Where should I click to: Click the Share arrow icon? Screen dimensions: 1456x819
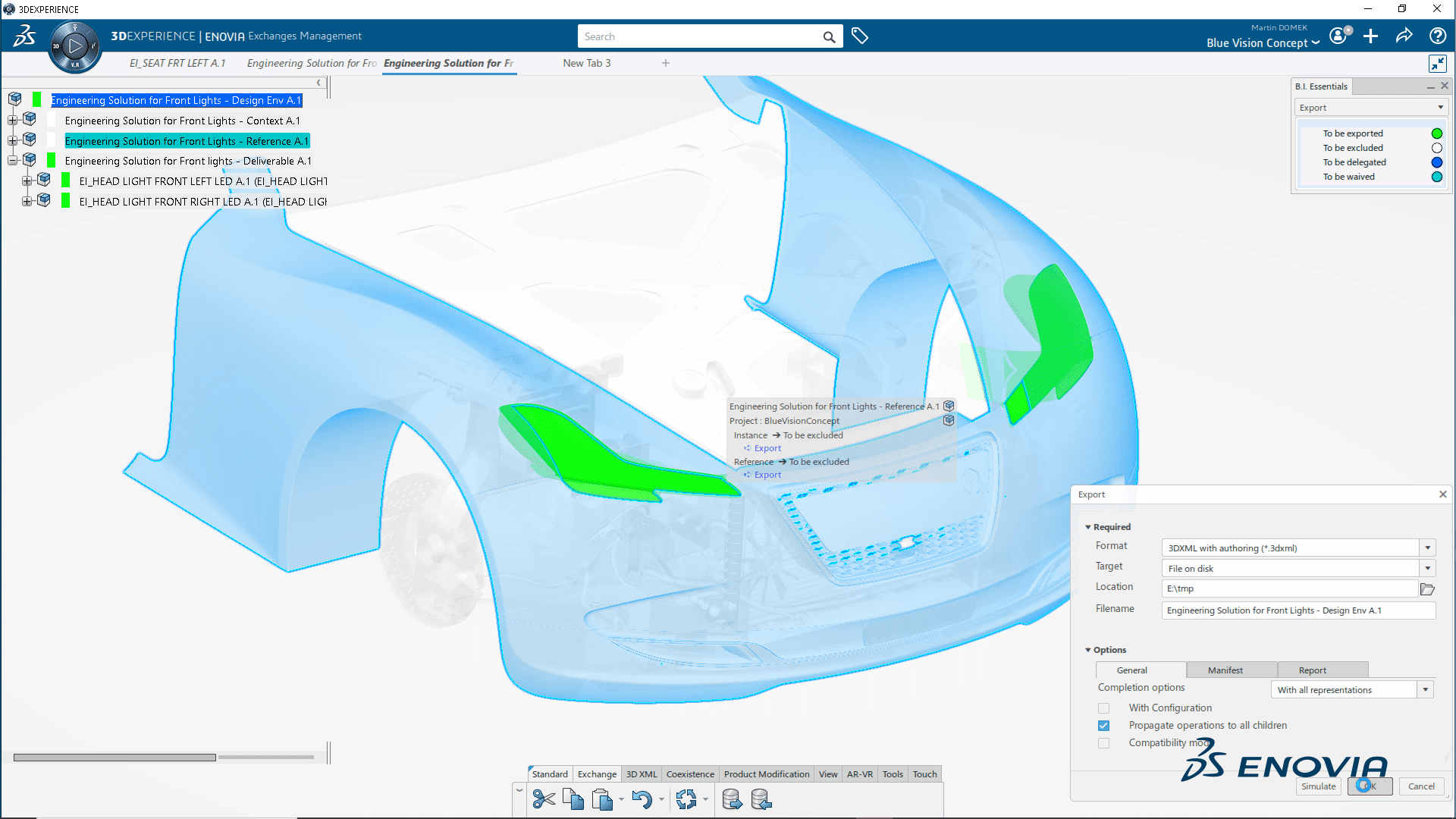point(1404,36)
